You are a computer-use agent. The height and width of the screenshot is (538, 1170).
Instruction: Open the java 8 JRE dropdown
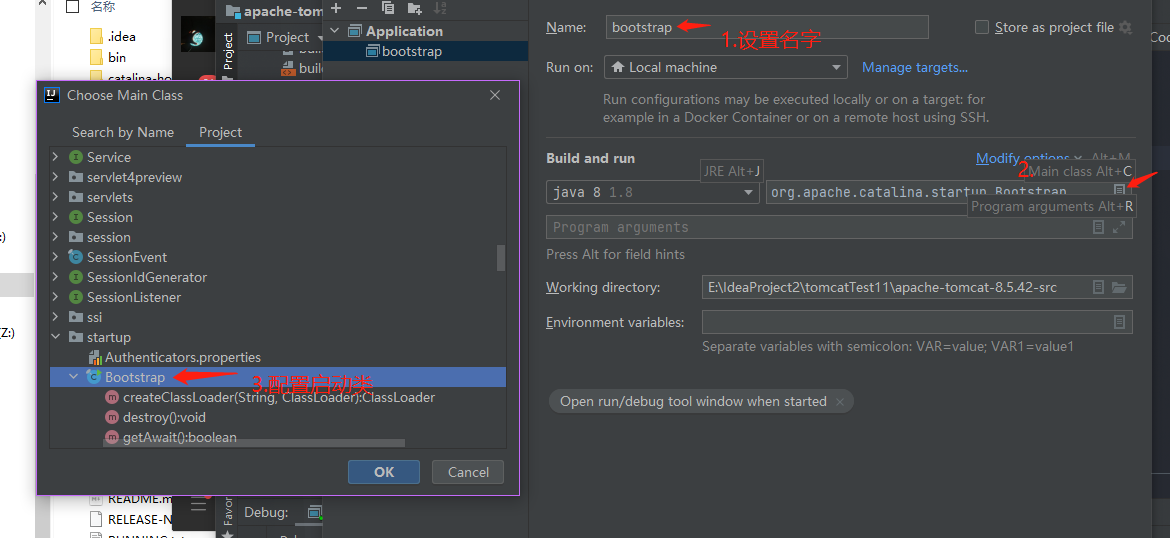[x=652, y=192]
